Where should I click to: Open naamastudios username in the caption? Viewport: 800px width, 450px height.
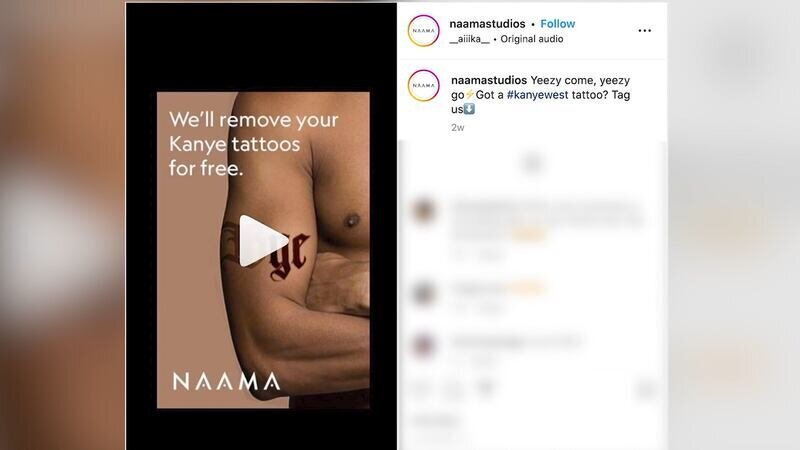pos(489,80)
